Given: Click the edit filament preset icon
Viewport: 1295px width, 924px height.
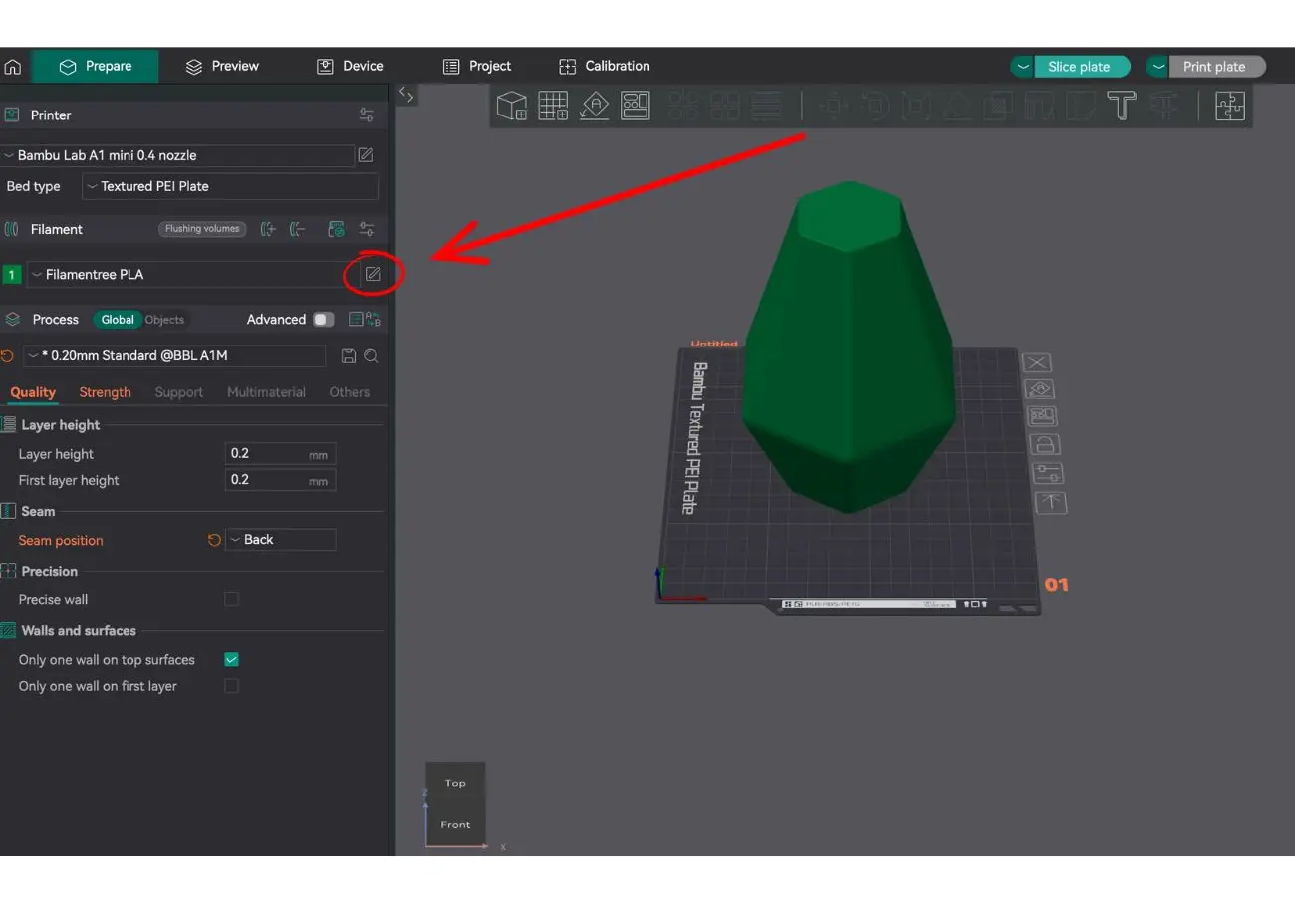Looking at the screenshot, I should [373, 274].
